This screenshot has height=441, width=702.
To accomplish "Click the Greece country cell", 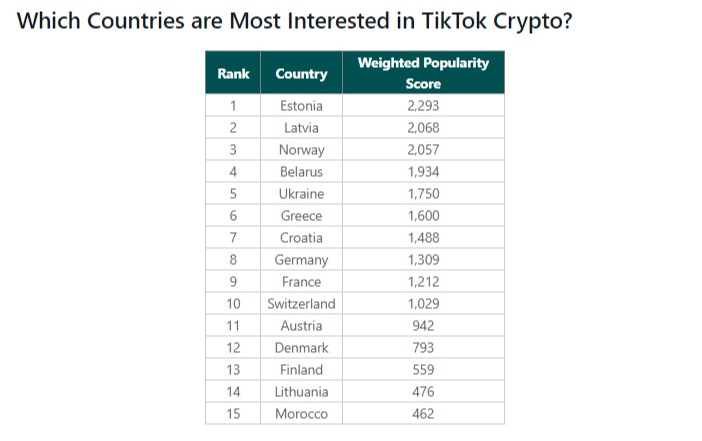I will point(301,215).
